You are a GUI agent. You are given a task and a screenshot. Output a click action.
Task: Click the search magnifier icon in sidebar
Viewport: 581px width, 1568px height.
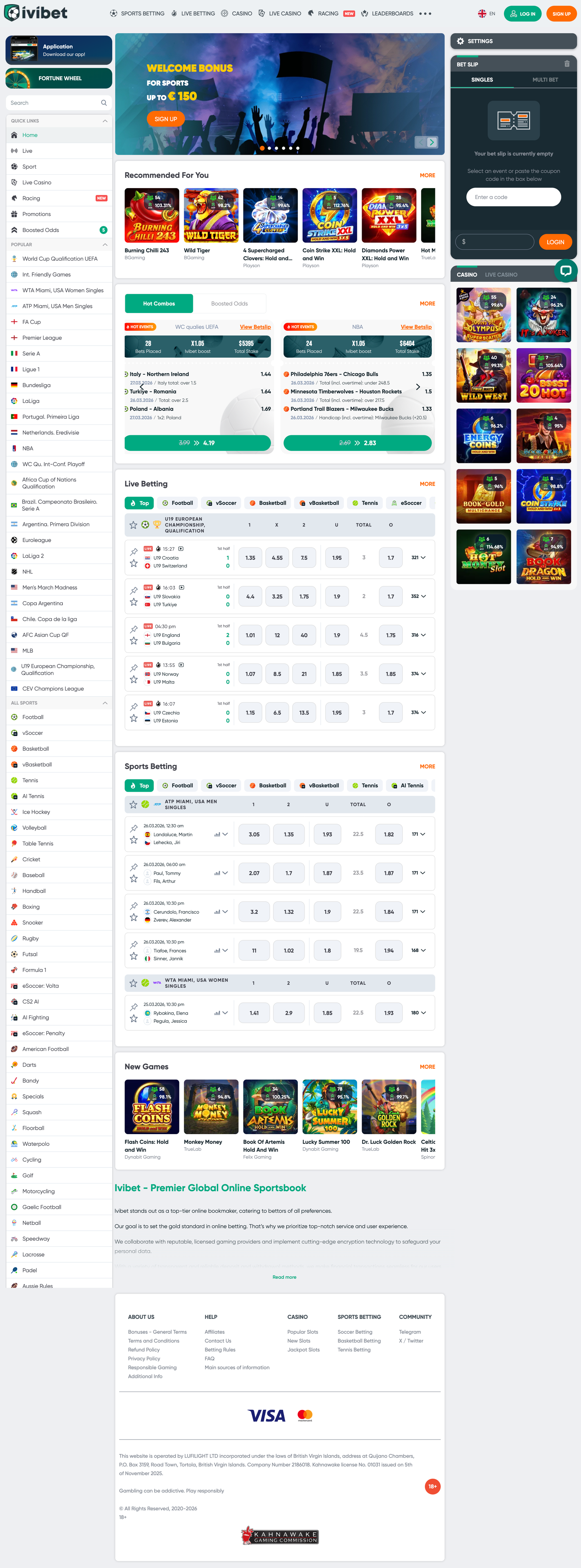pos(103,103)
